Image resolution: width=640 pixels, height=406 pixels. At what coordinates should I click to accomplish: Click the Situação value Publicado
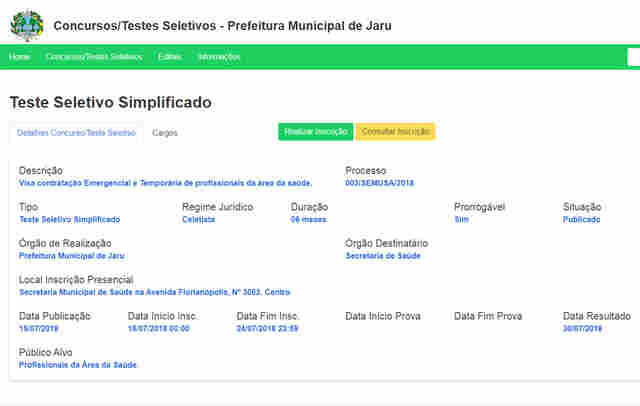pos(581,220)
